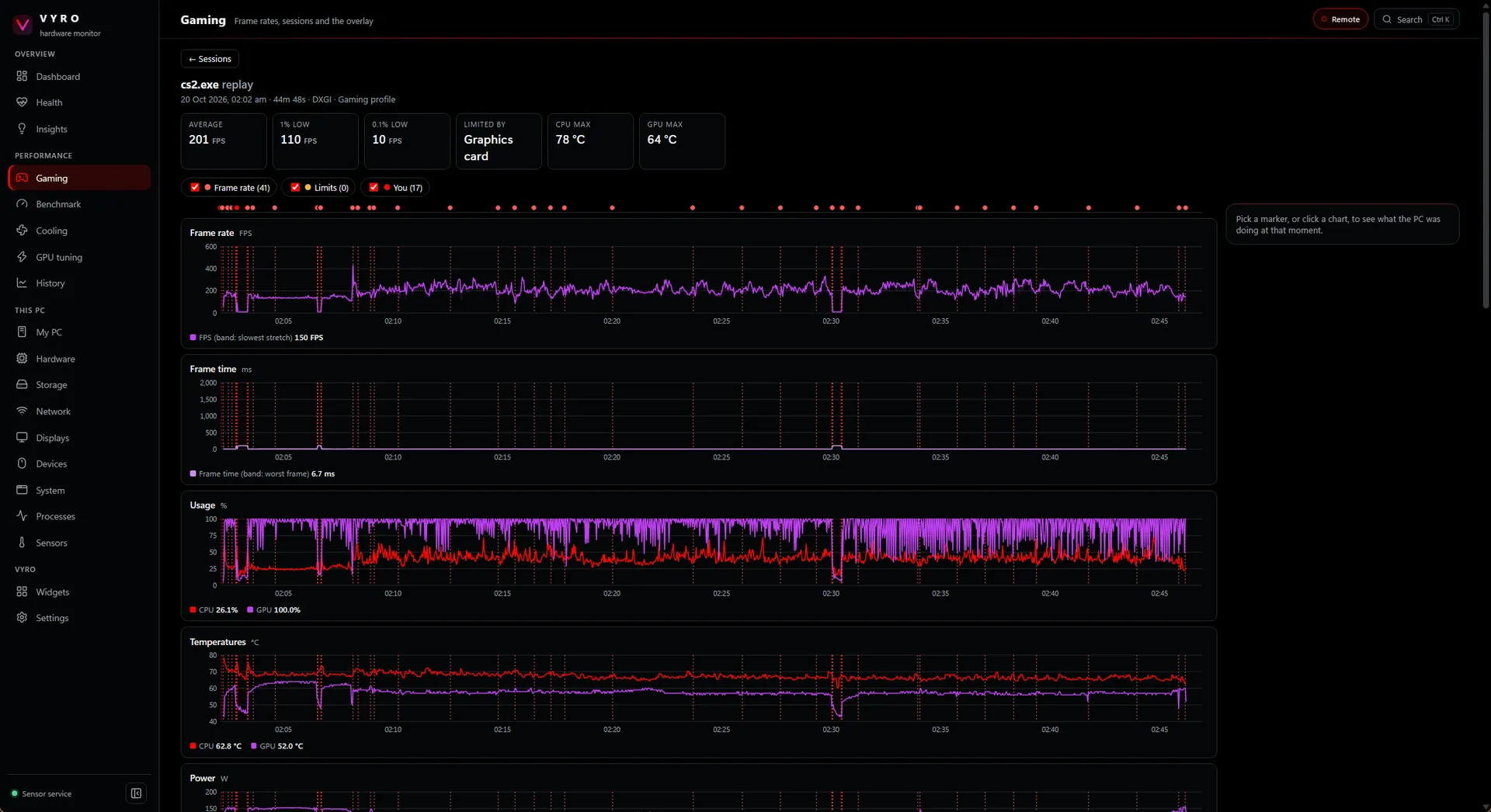The width and height of the screenshot is (1491, 812).
Task: Click the GPU Max 64 °C tile
Action: (x=682, y=141)
